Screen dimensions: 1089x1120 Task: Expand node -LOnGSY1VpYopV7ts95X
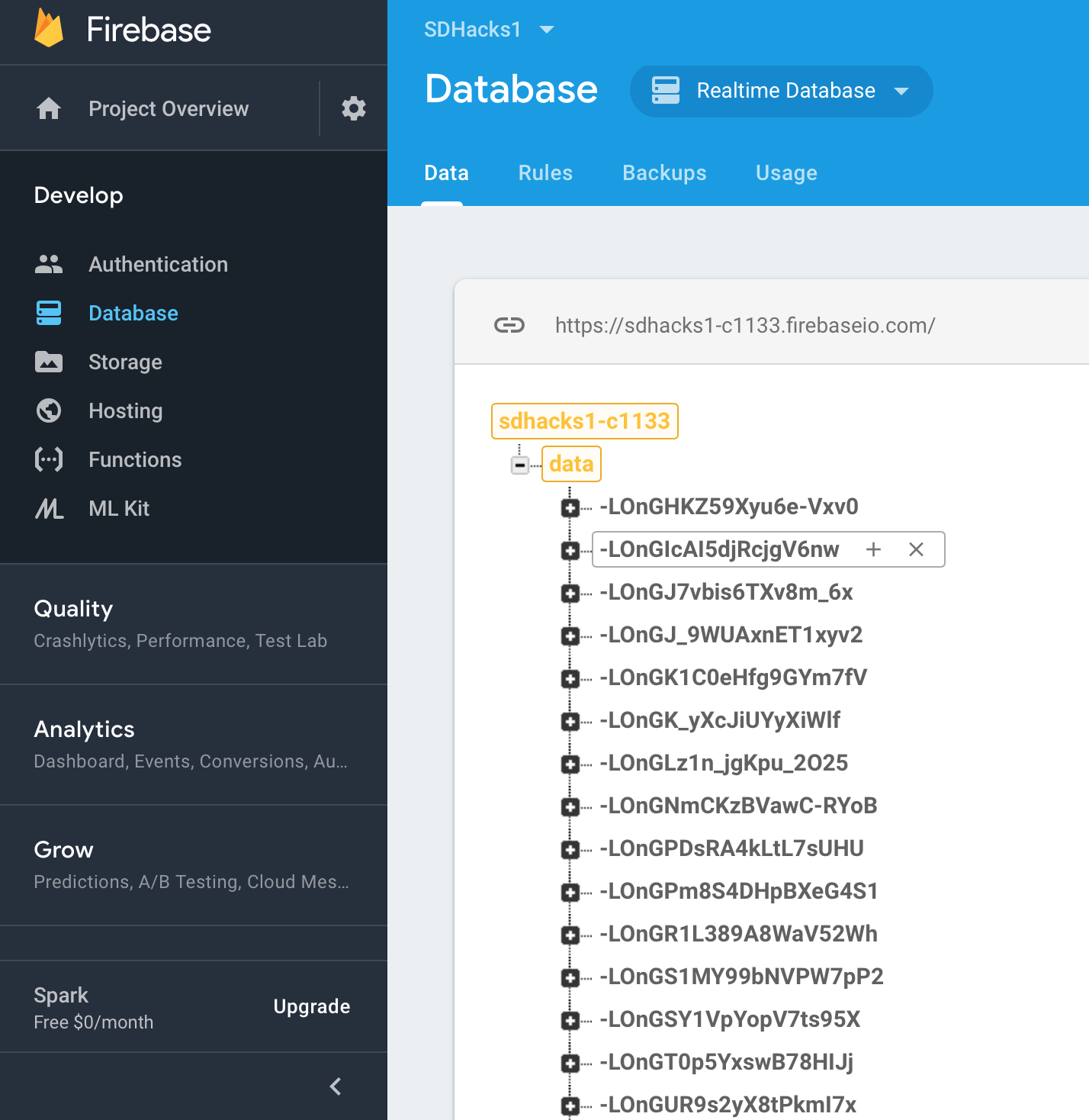pyautogui.click(x=570, y=1021)
